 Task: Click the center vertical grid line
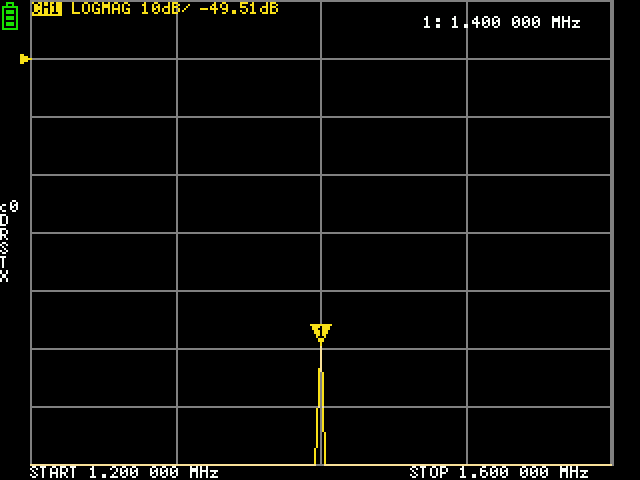coord(320,200)
